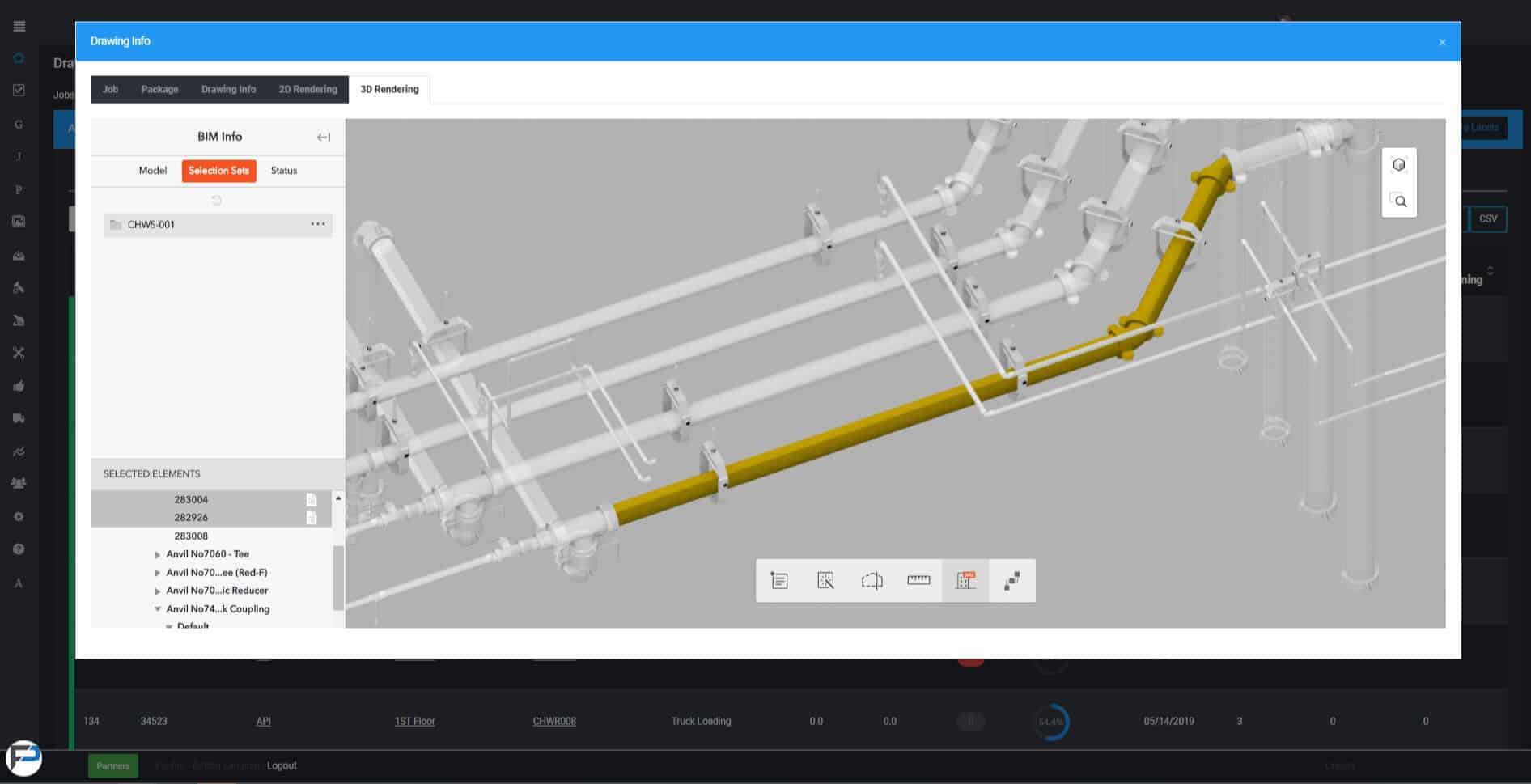Click the thumbs up icon in sidebar
Image resolution: width=1531 pixels, height=784 pixels.
[x=19, y=386]
